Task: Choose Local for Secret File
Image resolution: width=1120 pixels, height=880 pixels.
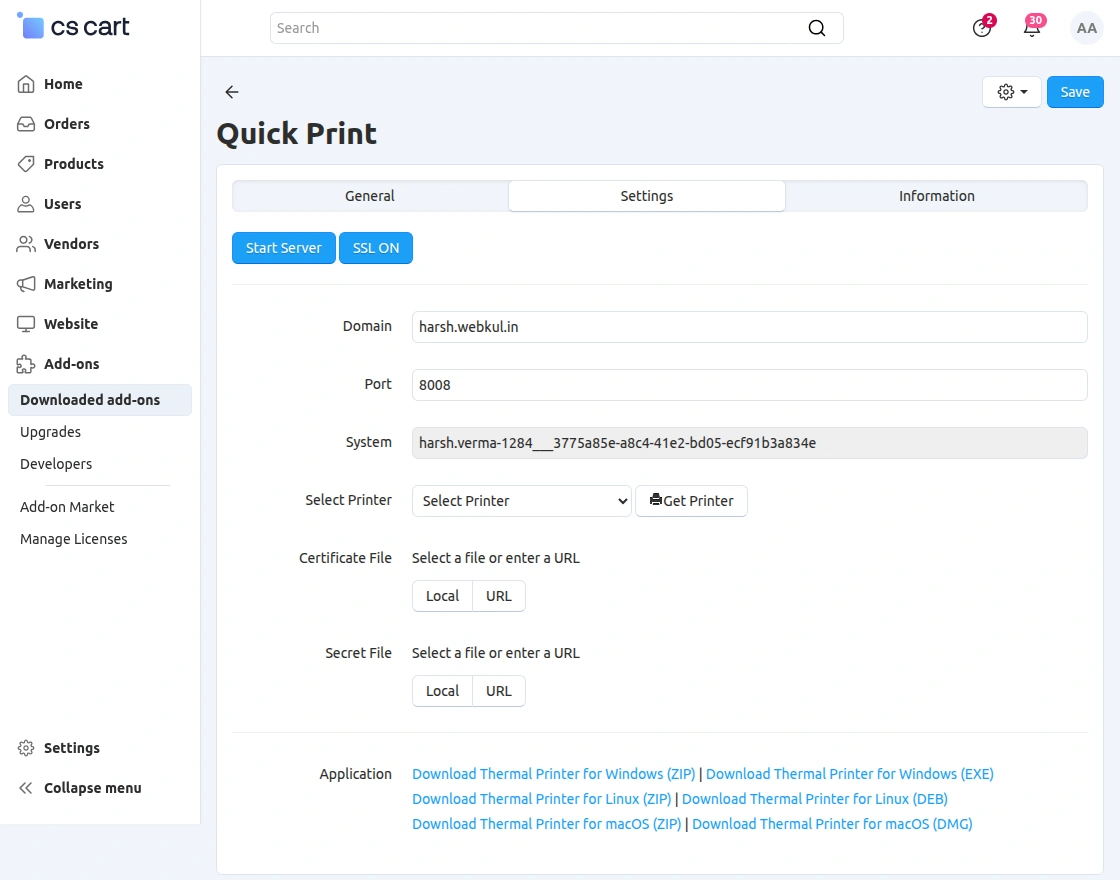Action: (x=442, y=691)
